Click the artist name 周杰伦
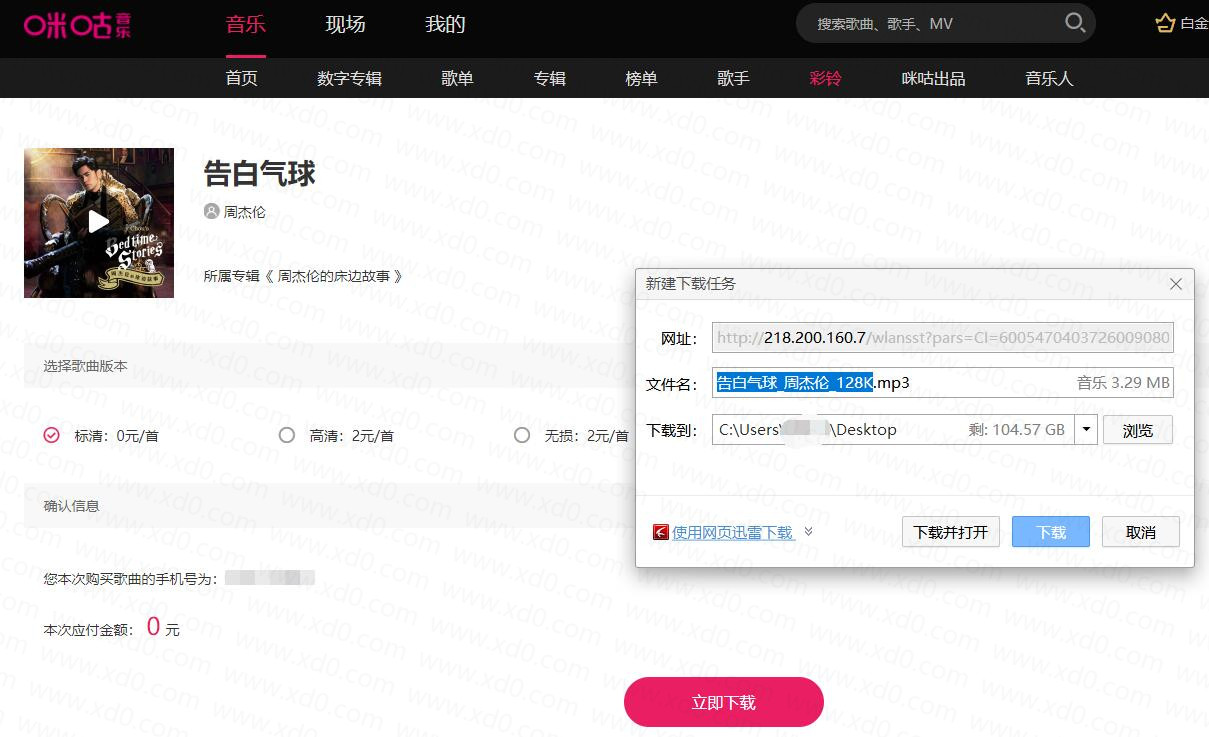Image resolution: width=1209 pixels, height=737 pixels. click(245, 212)
